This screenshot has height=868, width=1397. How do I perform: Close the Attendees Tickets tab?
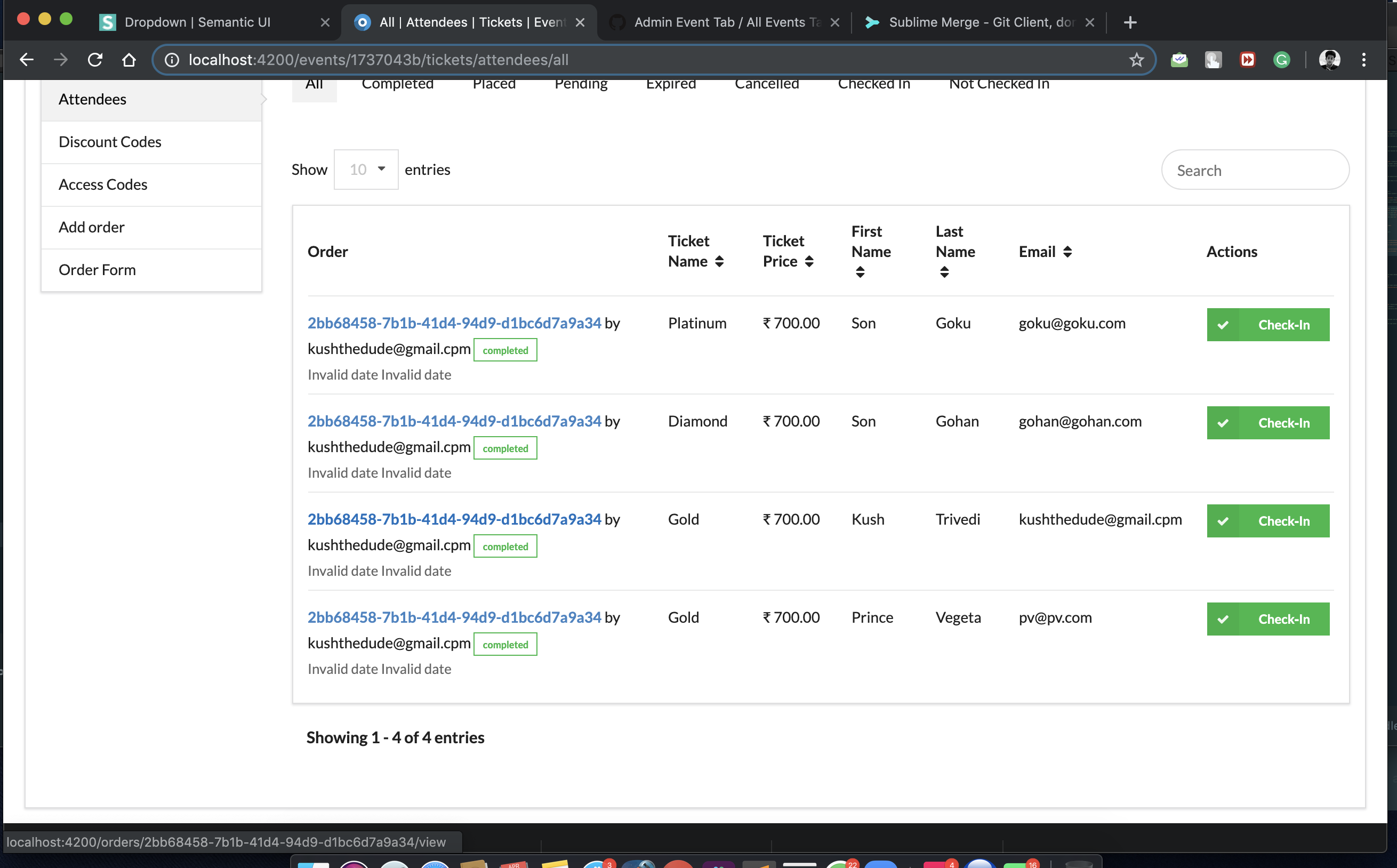[x=580, y=22]
